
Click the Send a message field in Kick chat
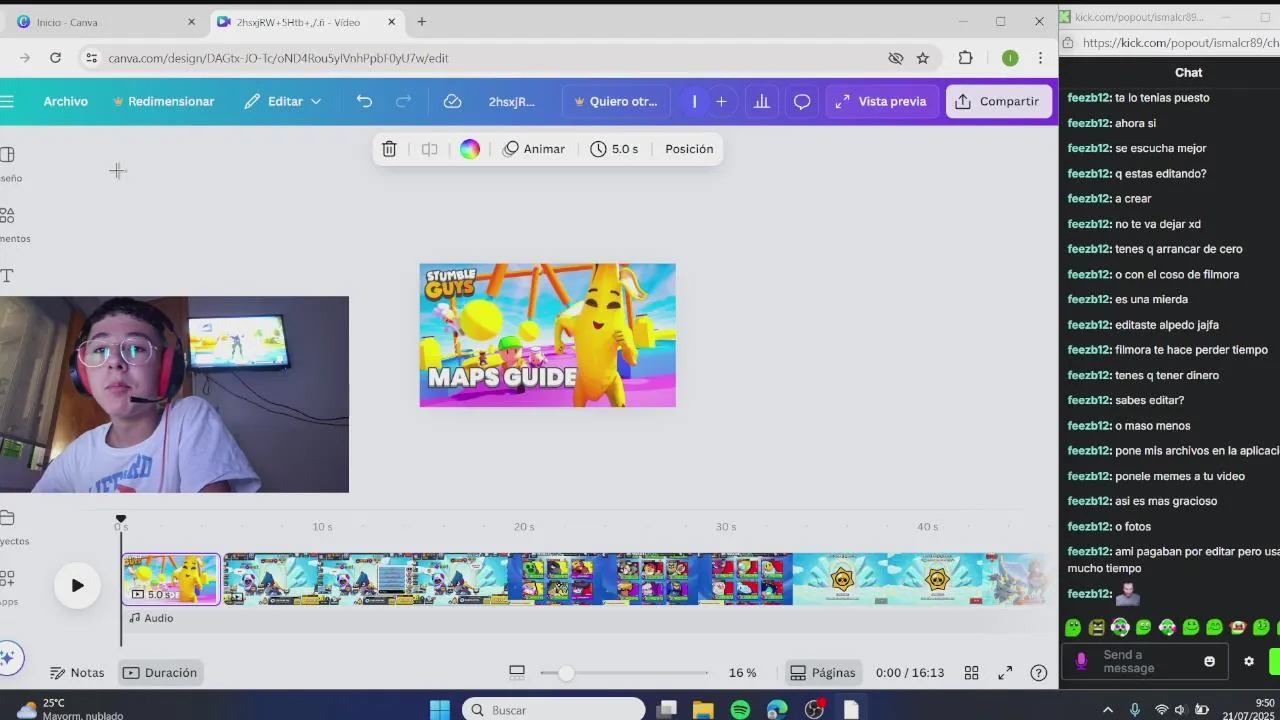point(1145,661)
